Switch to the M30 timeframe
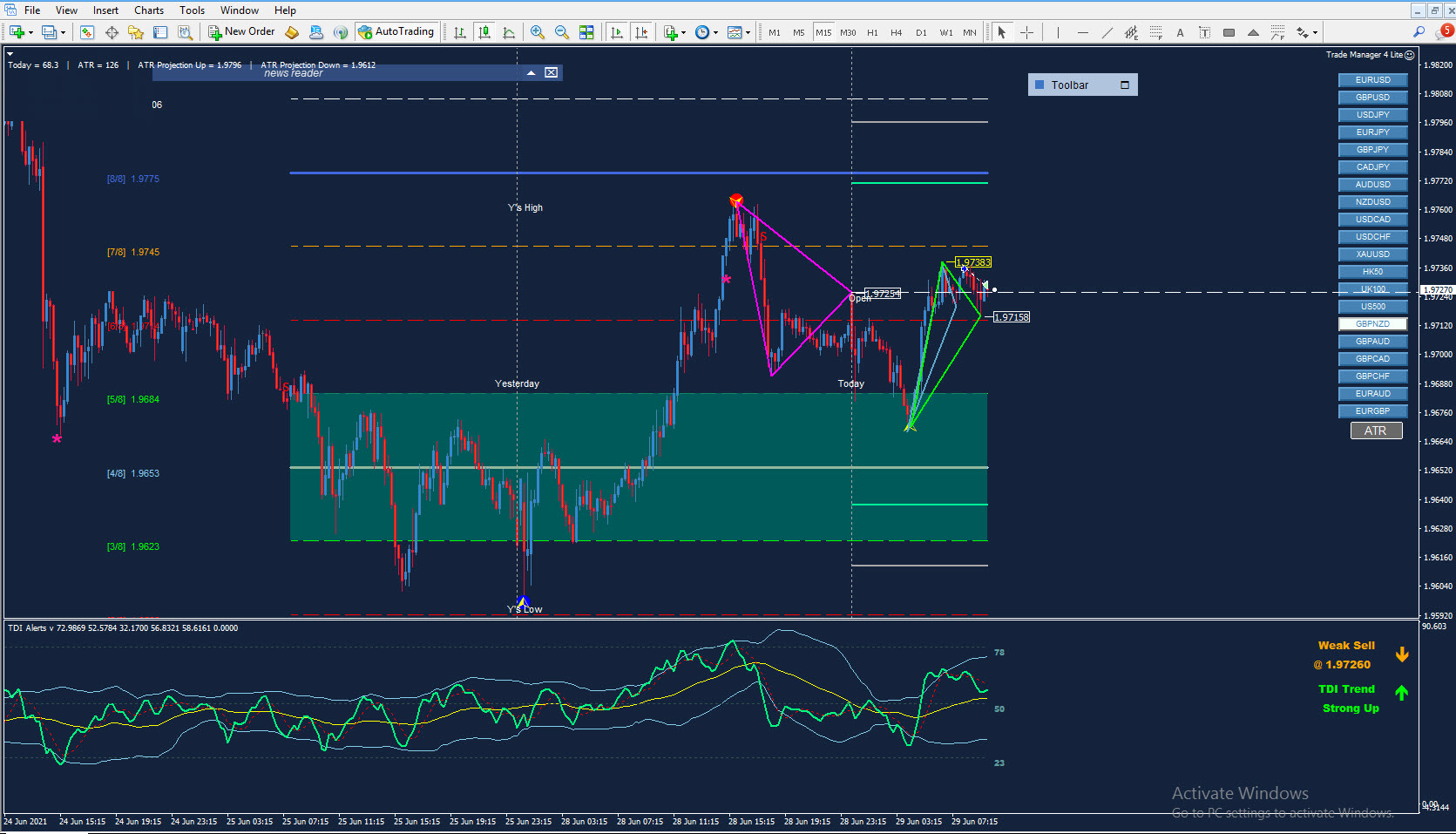This screenshot has width=1456, height=834. coord(848,32)
